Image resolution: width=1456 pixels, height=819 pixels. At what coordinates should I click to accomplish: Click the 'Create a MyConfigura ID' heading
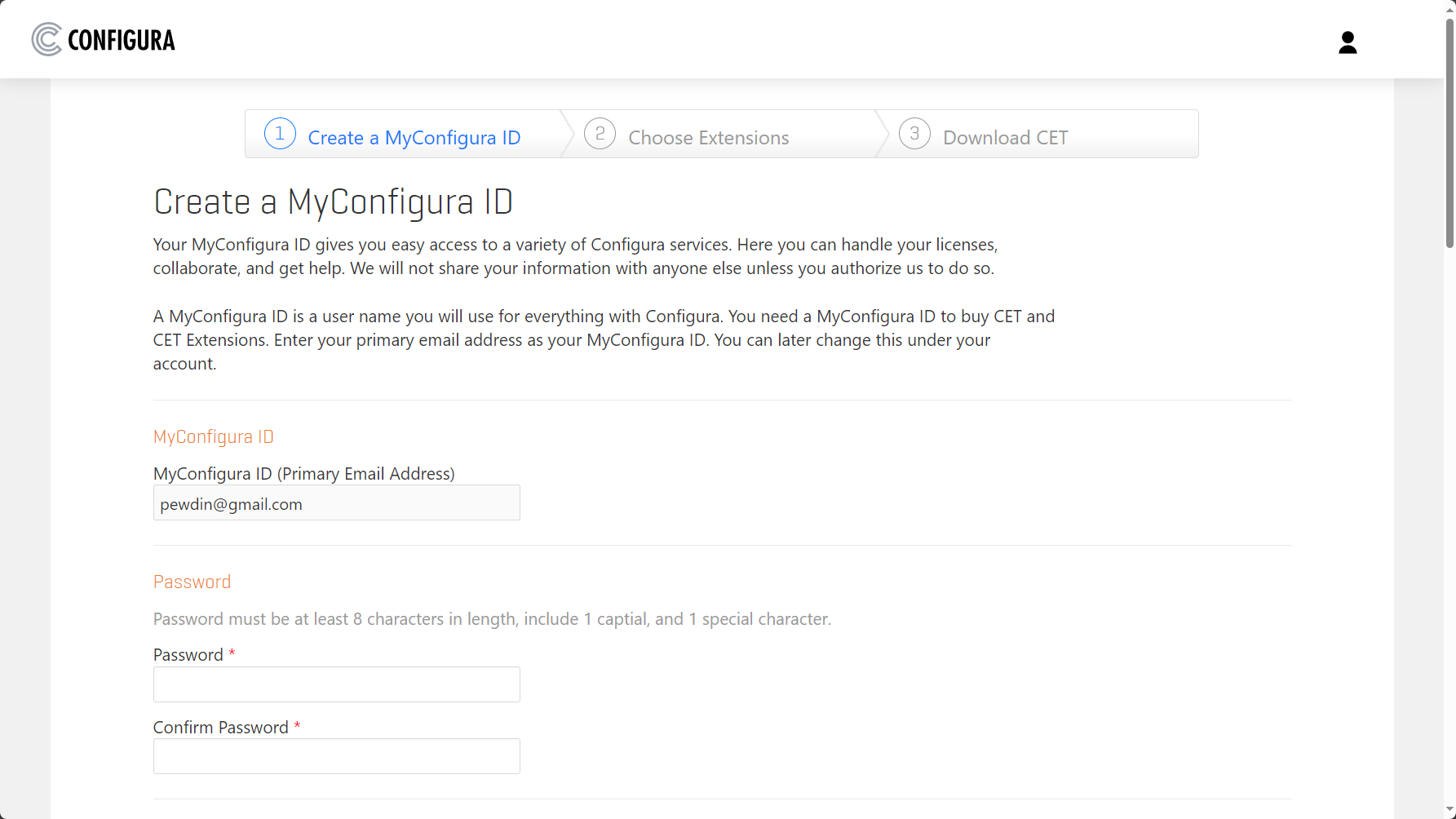click(333, 201)
